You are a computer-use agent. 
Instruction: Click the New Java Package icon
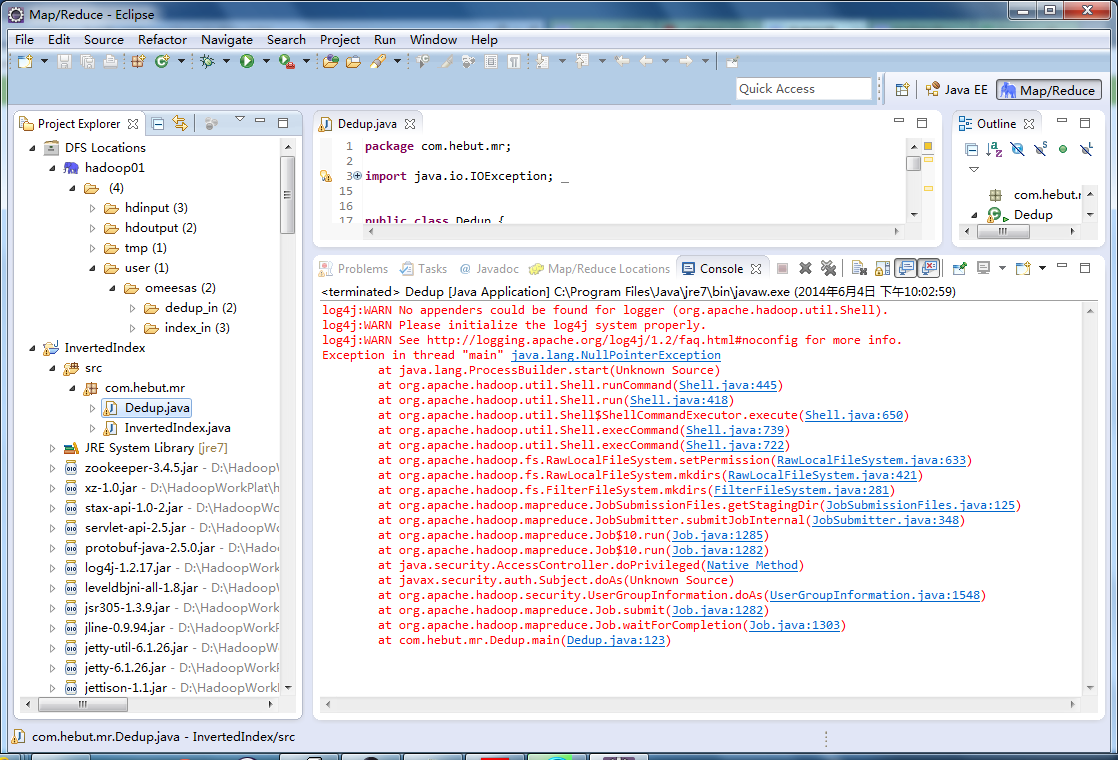(x=138, y=61)
